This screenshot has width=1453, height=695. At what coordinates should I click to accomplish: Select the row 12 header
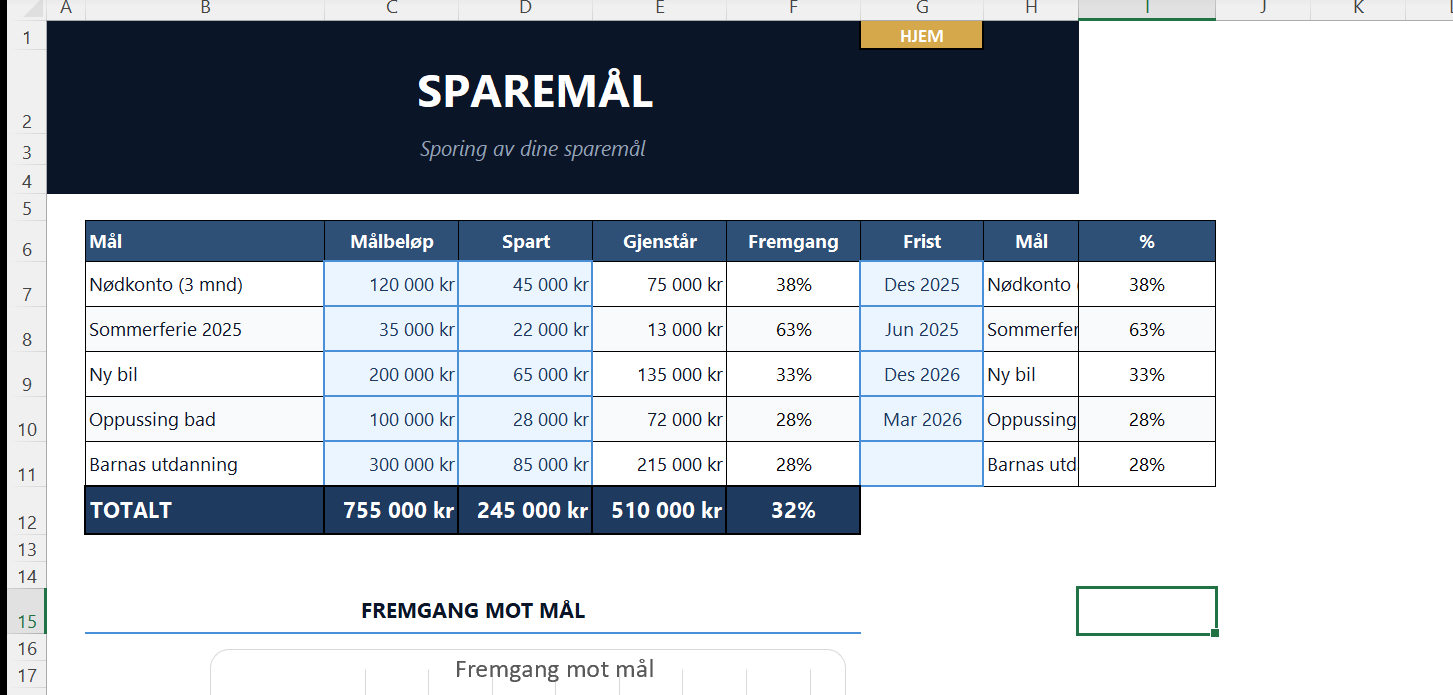click(26, 521)
